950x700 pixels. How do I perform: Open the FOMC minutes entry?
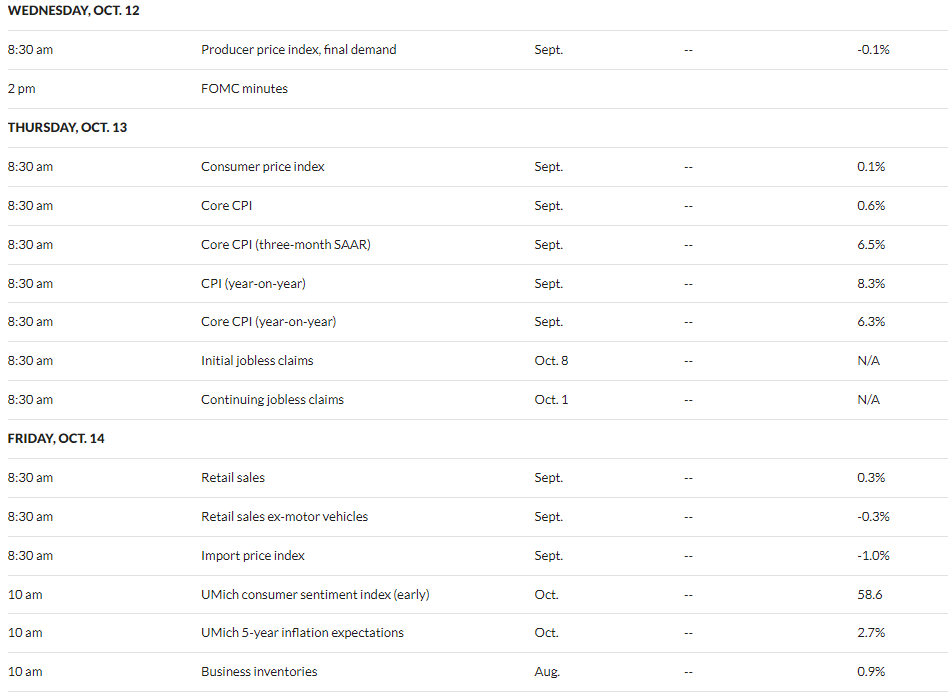(244, 88)
